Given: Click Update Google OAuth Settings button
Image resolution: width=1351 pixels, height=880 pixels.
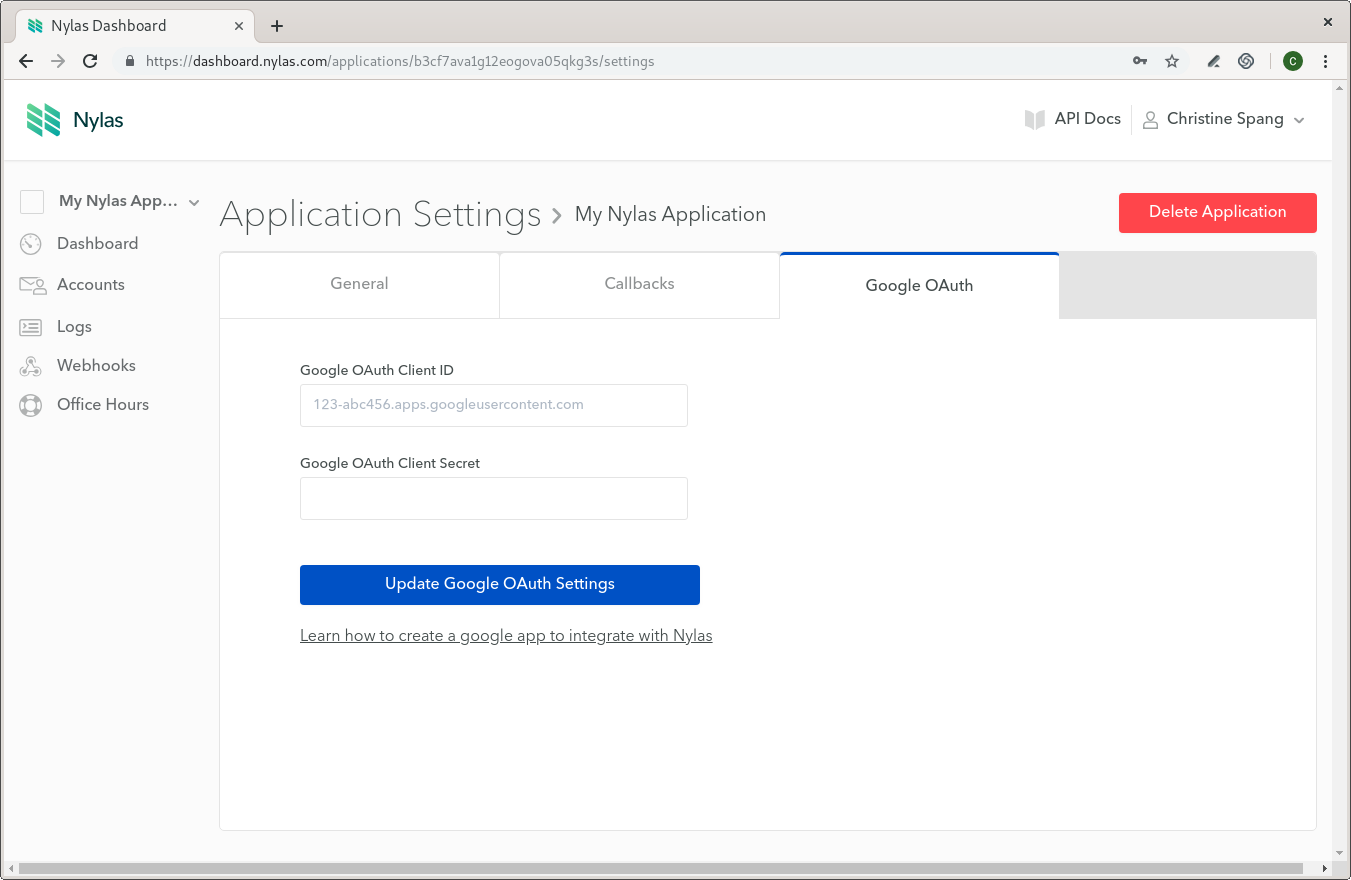Looking at the screenshot, I should [x=500, y=585].
